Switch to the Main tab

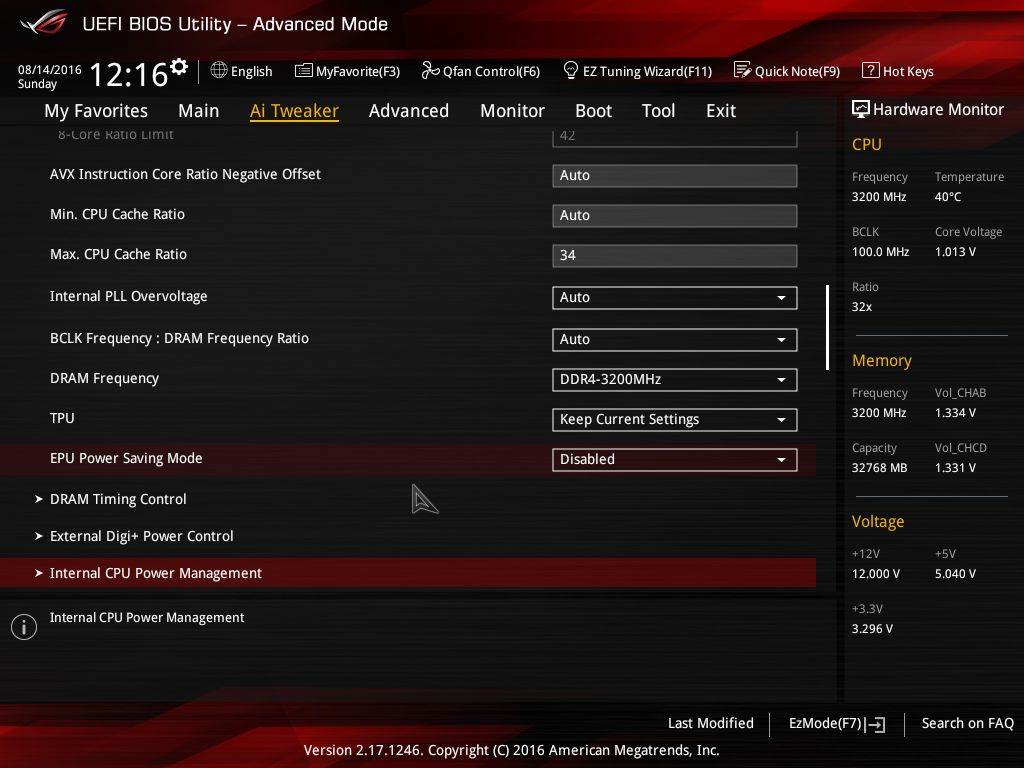coord(199,111)
